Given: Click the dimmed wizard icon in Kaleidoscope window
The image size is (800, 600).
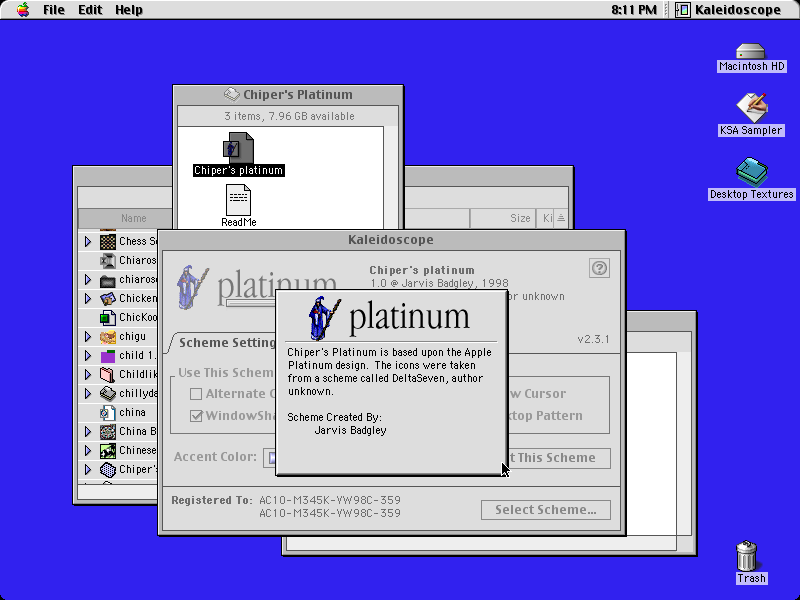Looking at the screenshot, I should (192, 287).
